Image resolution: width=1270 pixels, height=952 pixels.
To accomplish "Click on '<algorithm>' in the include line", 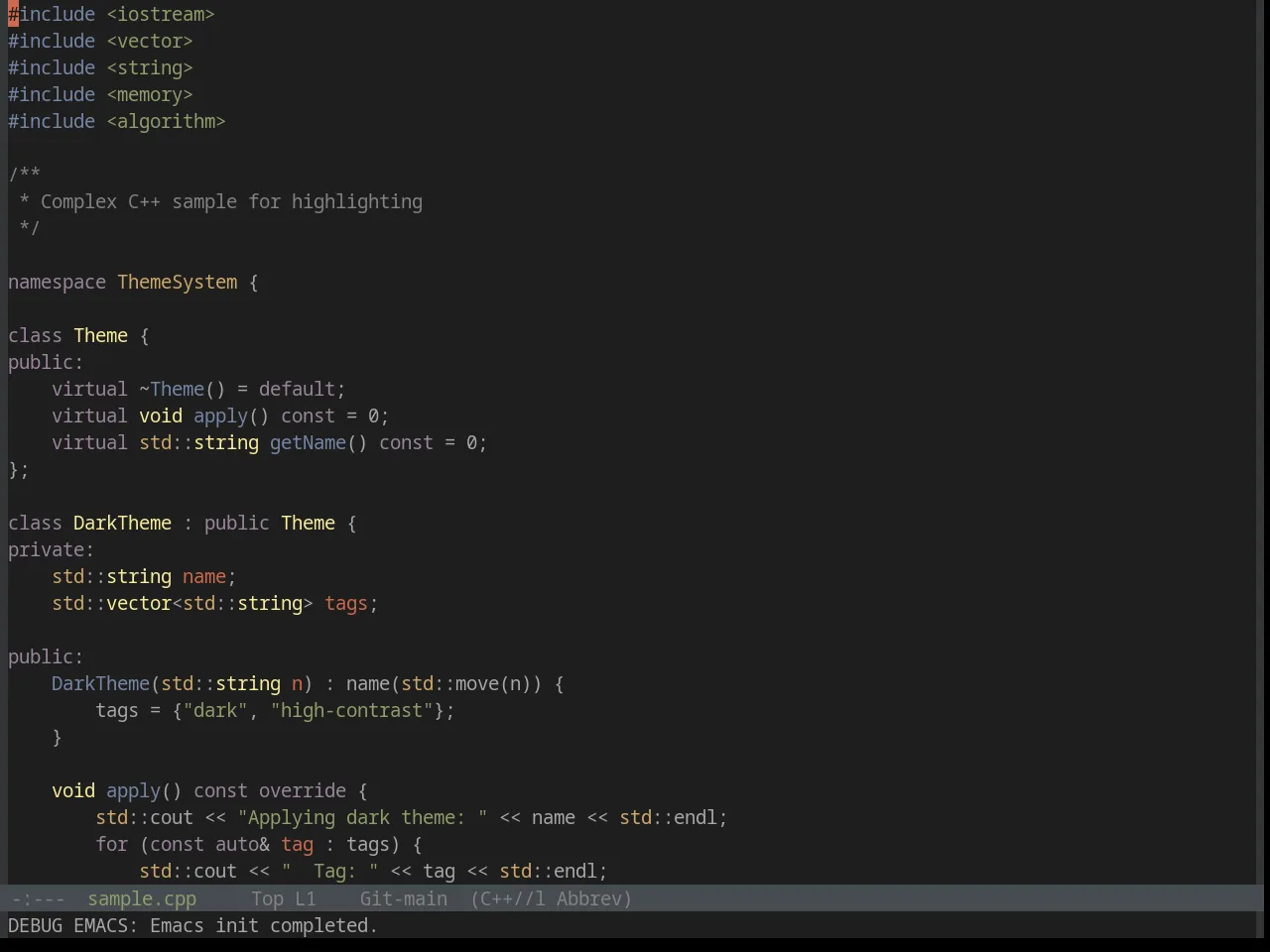I will [167, 122].
